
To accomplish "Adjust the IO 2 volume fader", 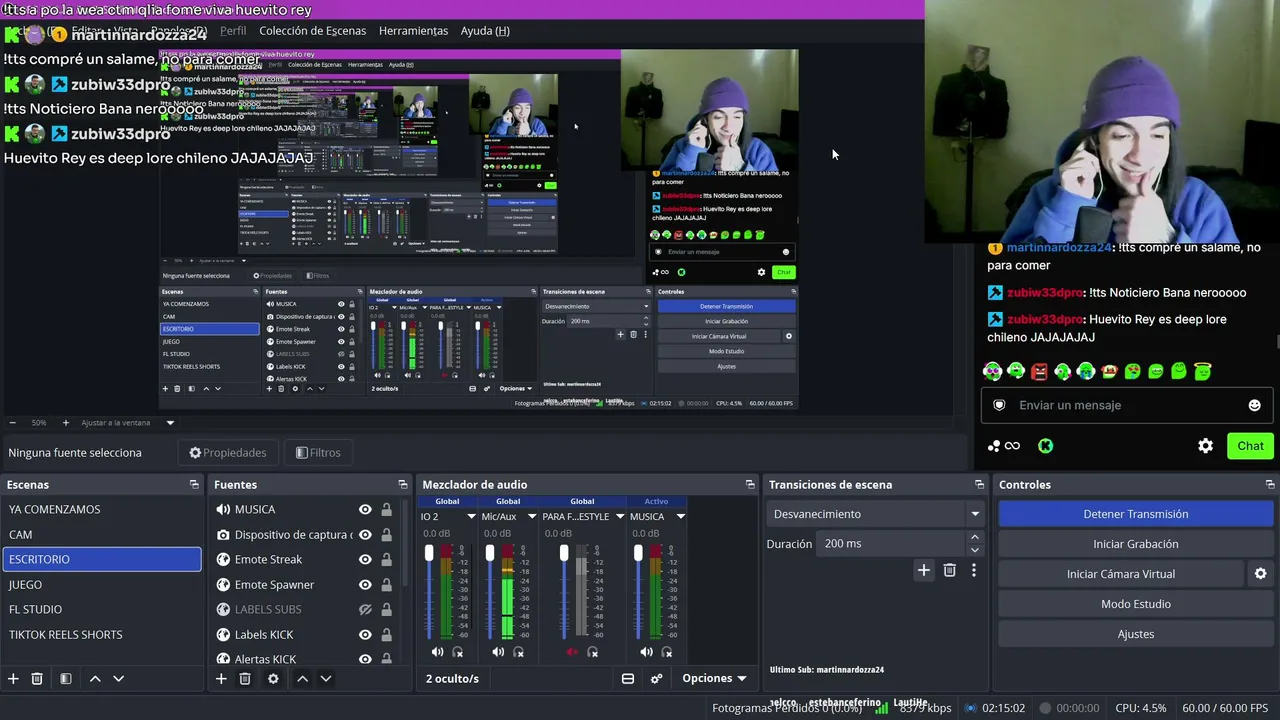I will pyautogui.click(x=429, y=553).
